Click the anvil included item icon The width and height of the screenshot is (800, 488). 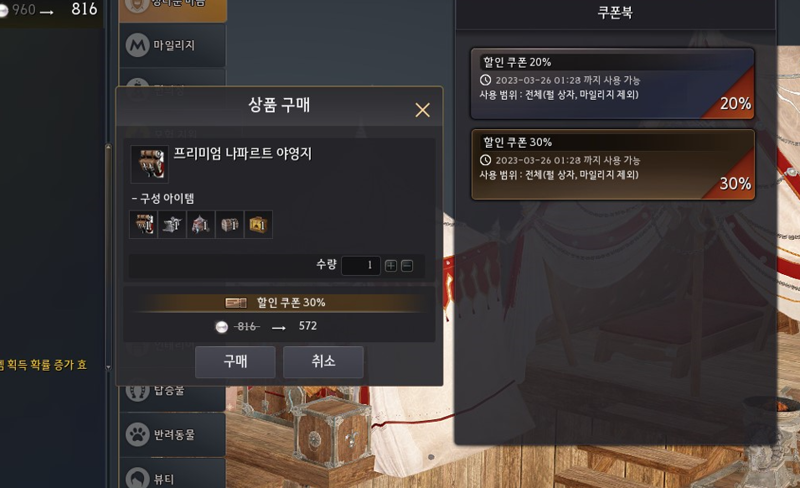point(172,225)
